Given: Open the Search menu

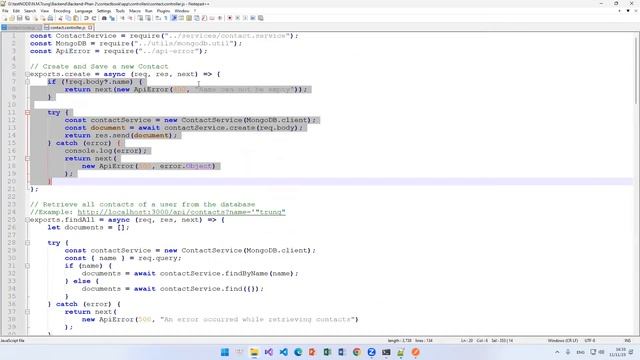Looking at the screenshot, I should (30, 11).
